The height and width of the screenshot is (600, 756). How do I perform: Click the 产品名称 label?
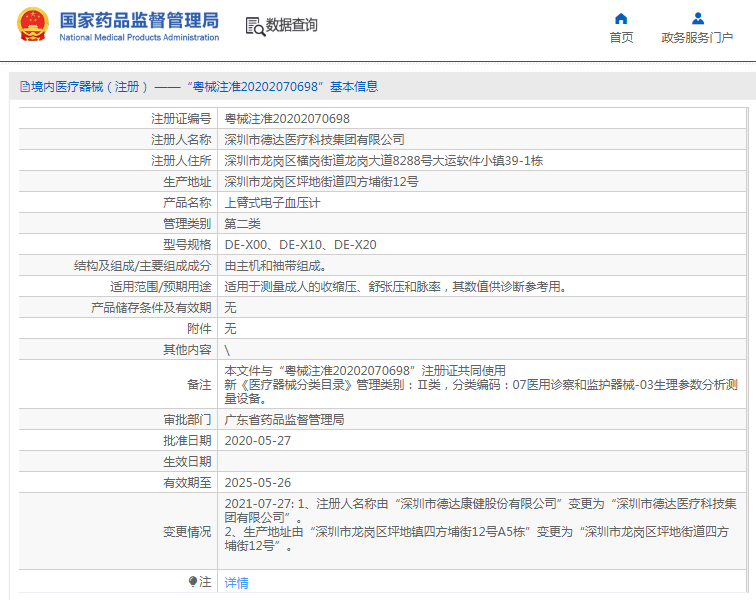pyautogui.click(x=187, y=203)
